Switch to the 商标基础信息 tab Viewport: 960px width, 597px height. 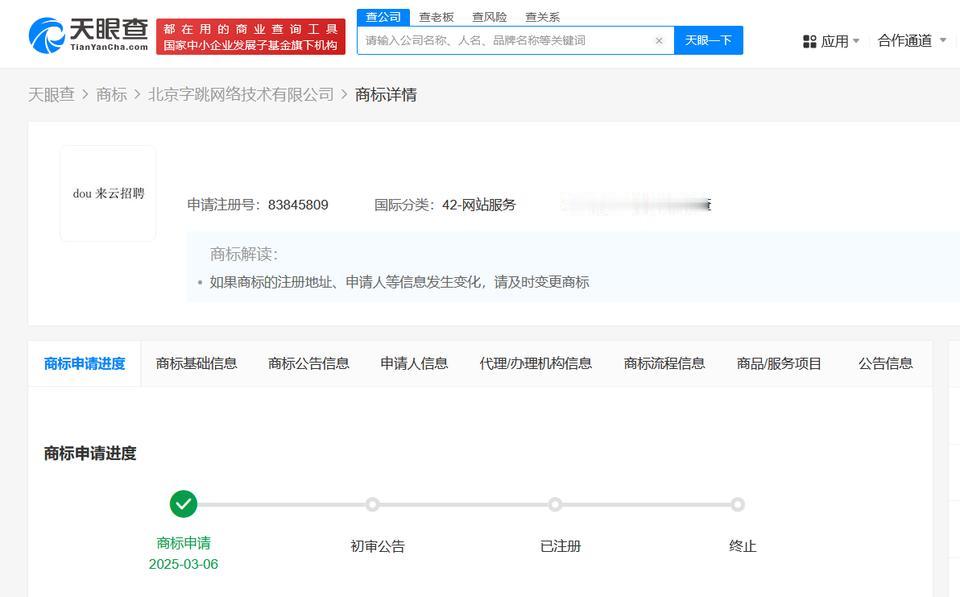(x=197, y=364)
